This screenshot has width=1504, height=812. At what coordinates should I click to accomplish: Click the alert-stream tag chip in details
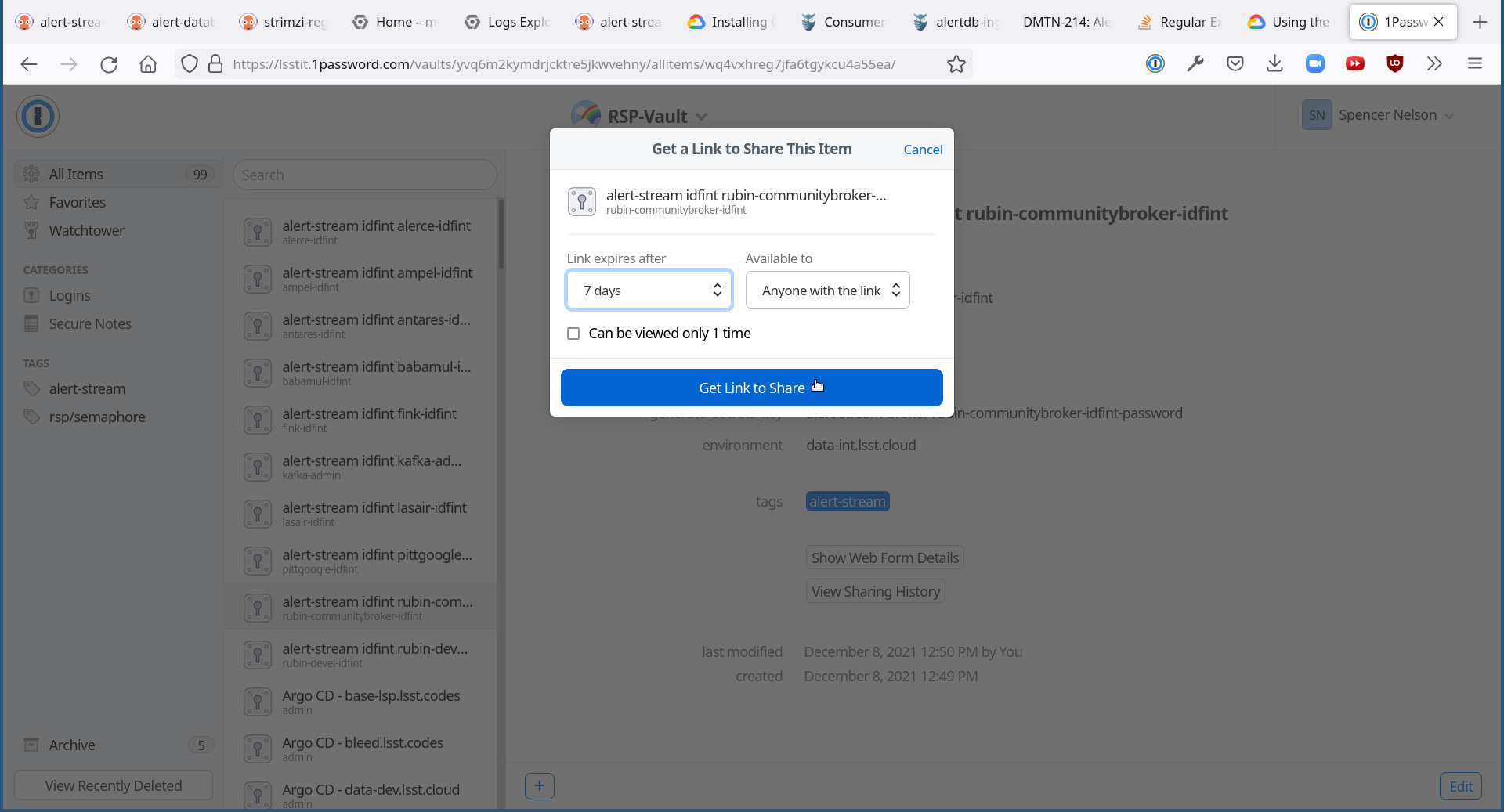click(848, 501)
